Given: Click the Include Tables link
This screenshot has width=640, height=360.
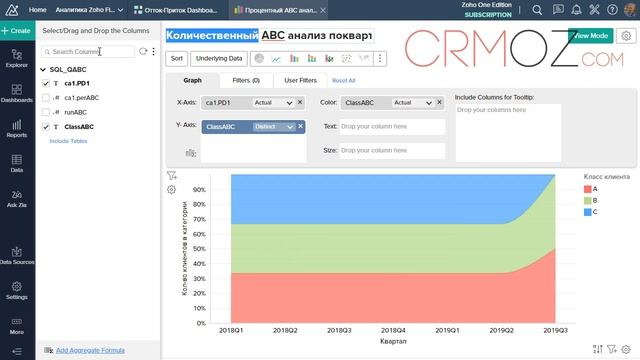Looking at the screenshot, I should click(x=68, y=141).
